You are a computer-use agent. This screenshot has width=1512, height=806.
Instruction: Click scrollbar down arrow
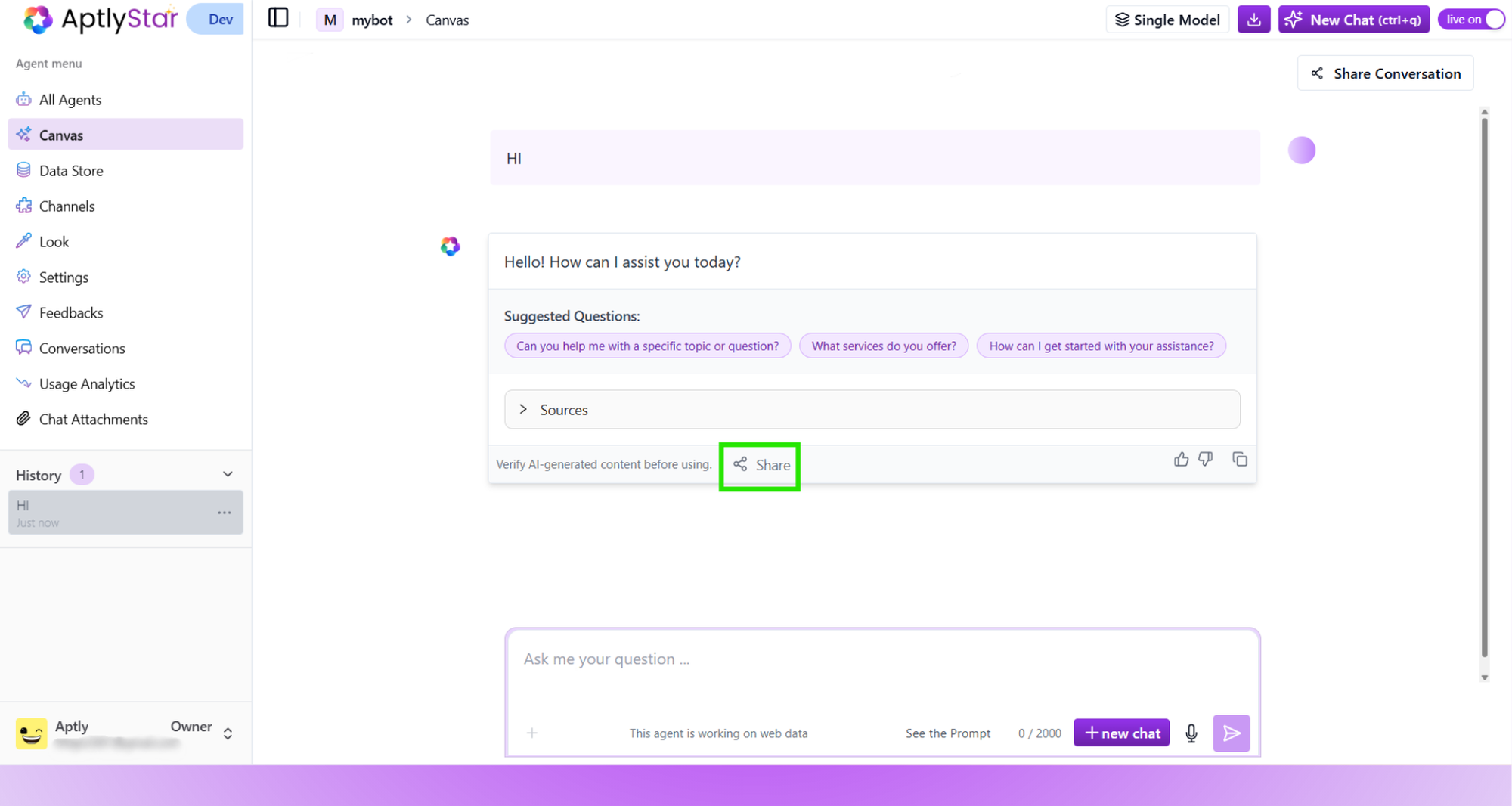pyautogui.click(x=1484, y=677)
